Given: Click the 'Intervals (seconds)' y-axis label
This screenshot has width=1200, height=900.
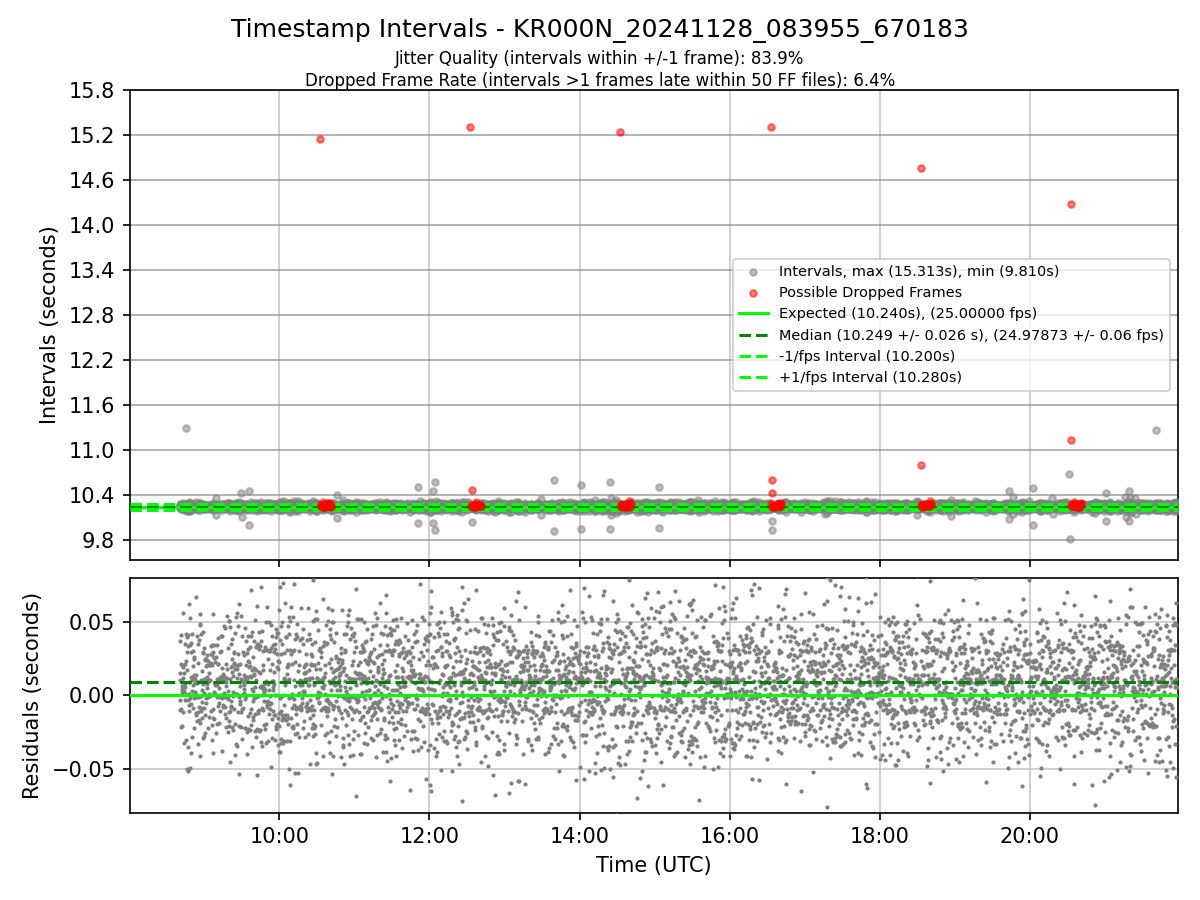Looking at the screenshot, I should (48, 324).
